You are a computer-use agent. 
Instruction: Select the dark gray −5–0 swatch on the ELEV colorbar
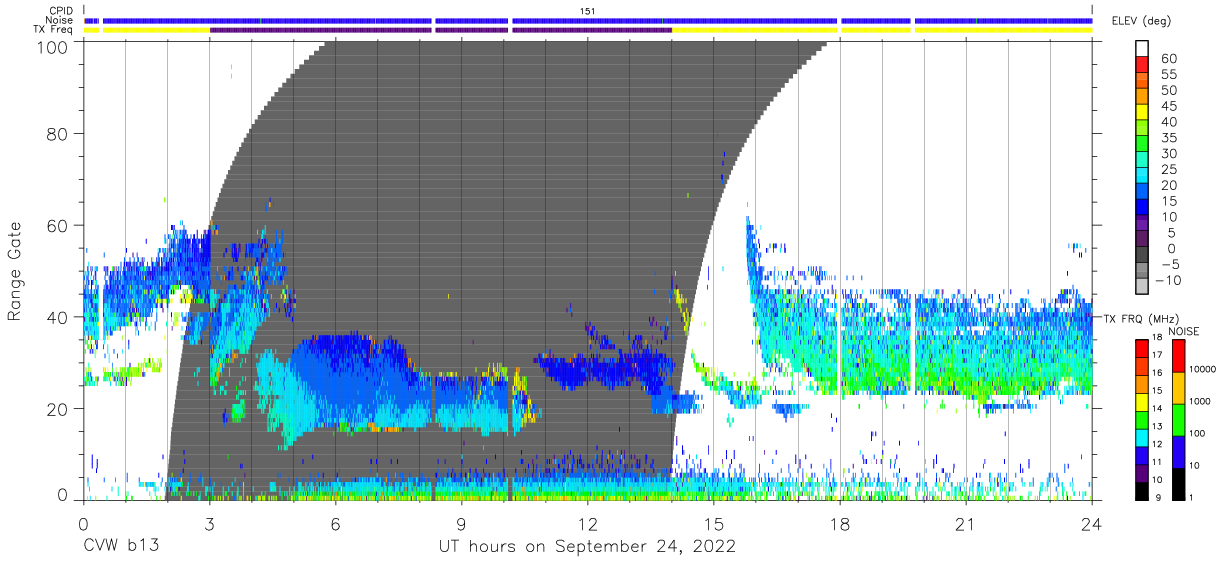click(x=1142, y=256)
